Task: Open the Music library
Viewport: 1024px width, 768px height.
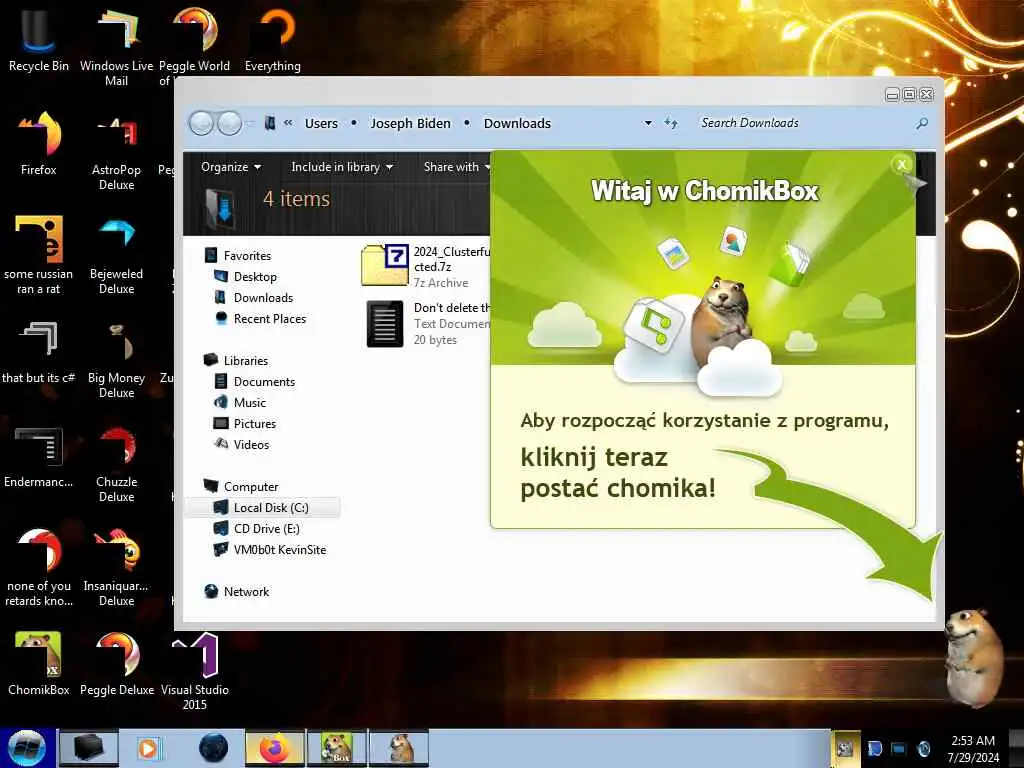Action: (240, 402)
